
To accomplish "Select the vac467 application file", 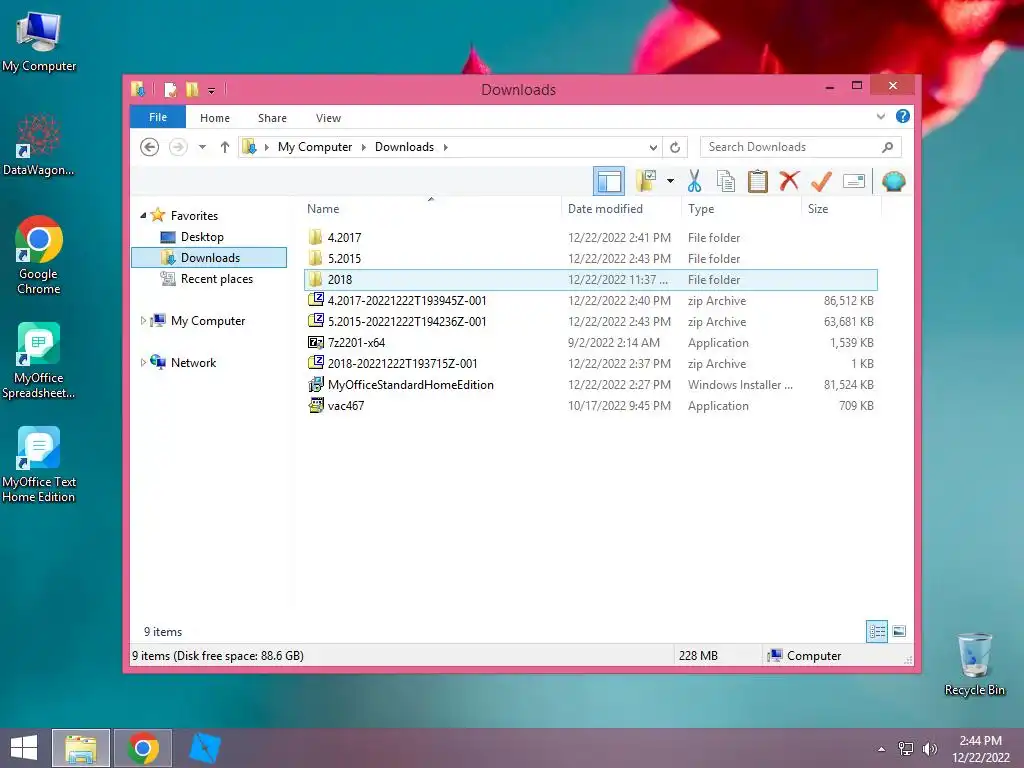I will (x=590, y=406).
